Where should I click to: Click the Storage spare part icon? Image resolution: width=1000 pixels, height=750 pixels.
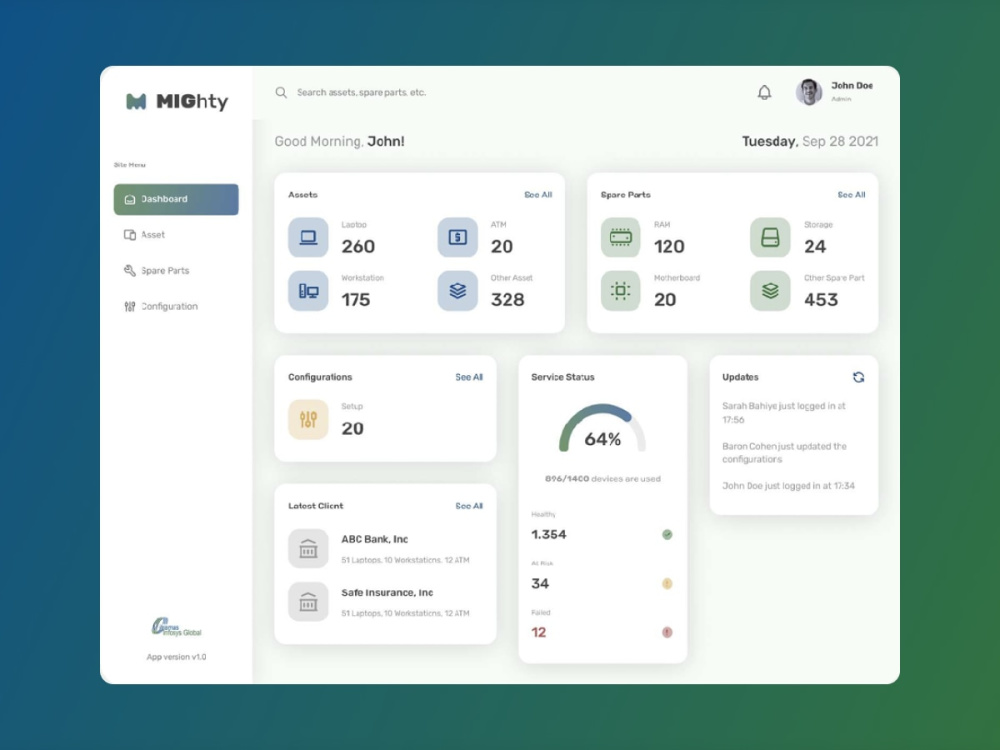(770, 237)
